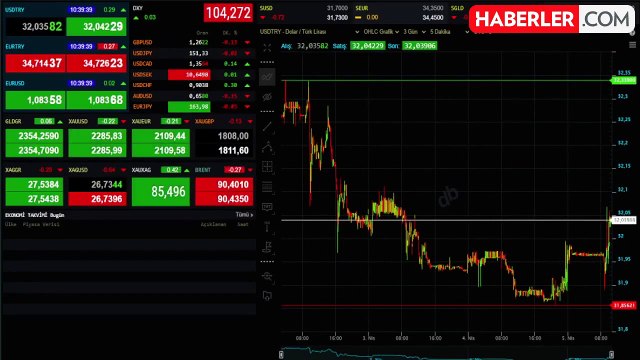
Task: Click the Son value 32,03906 above chart
Action: coord(419,46)
